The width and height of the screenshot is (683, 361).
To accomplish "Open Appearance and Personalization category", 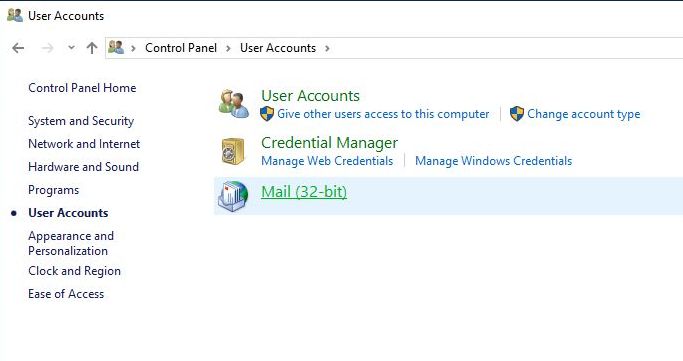I will [71, 243].
